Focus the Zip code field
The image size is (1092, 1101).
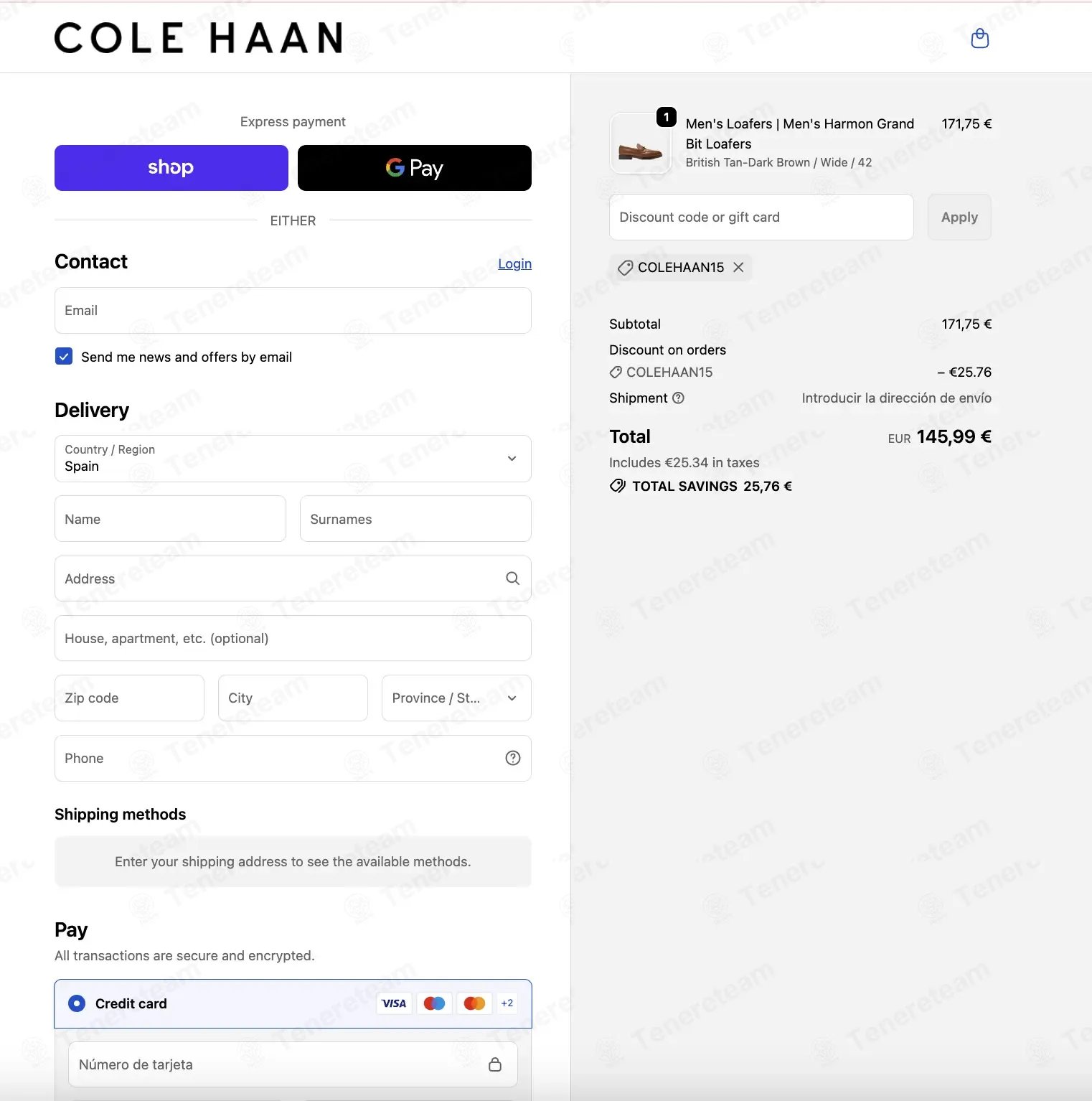(129, 698)
